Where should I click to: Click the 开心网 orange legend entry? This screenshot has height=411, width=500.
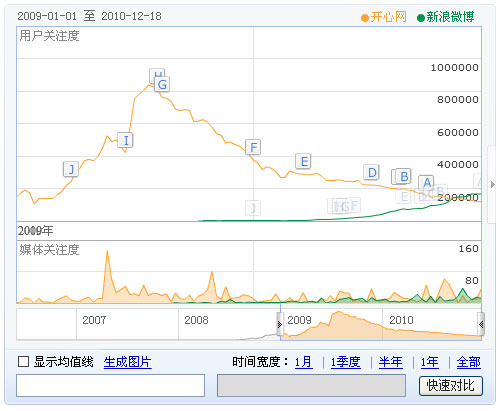[384, 17]
